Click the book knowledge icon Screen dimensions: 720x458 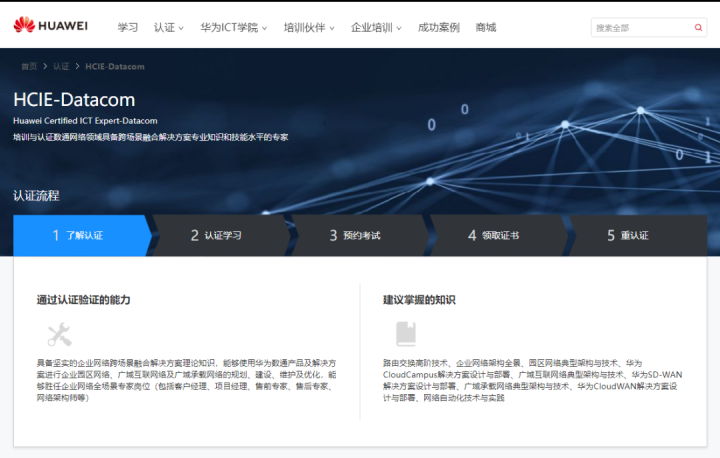point(406,334)
